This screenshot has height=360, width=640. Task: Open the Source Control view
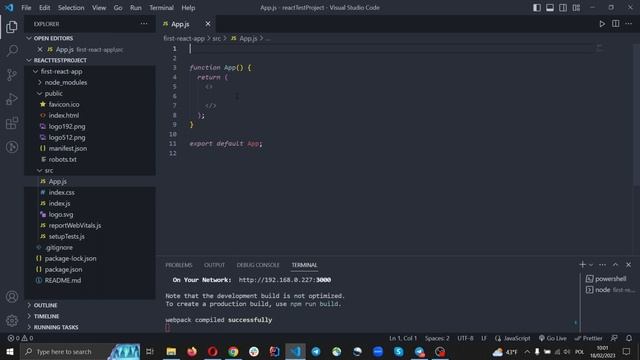click(x=12, y=75)
